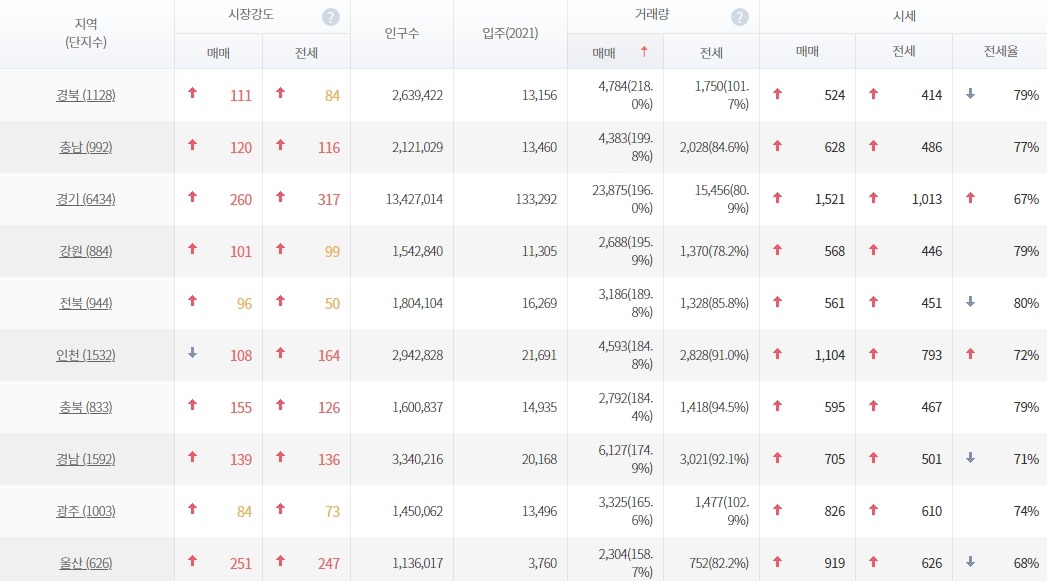Open 인천 (1532) region link
The height and width of the screenshot is (581, 1047).
[x=85, y=356]
